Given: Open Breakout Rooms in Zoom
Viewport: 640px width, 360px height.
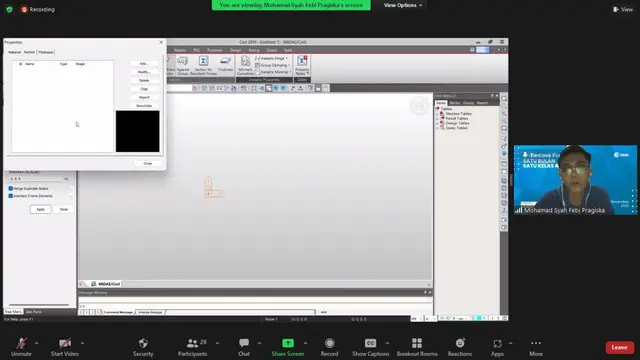Looking at the screenshot, I should (417, 347).
